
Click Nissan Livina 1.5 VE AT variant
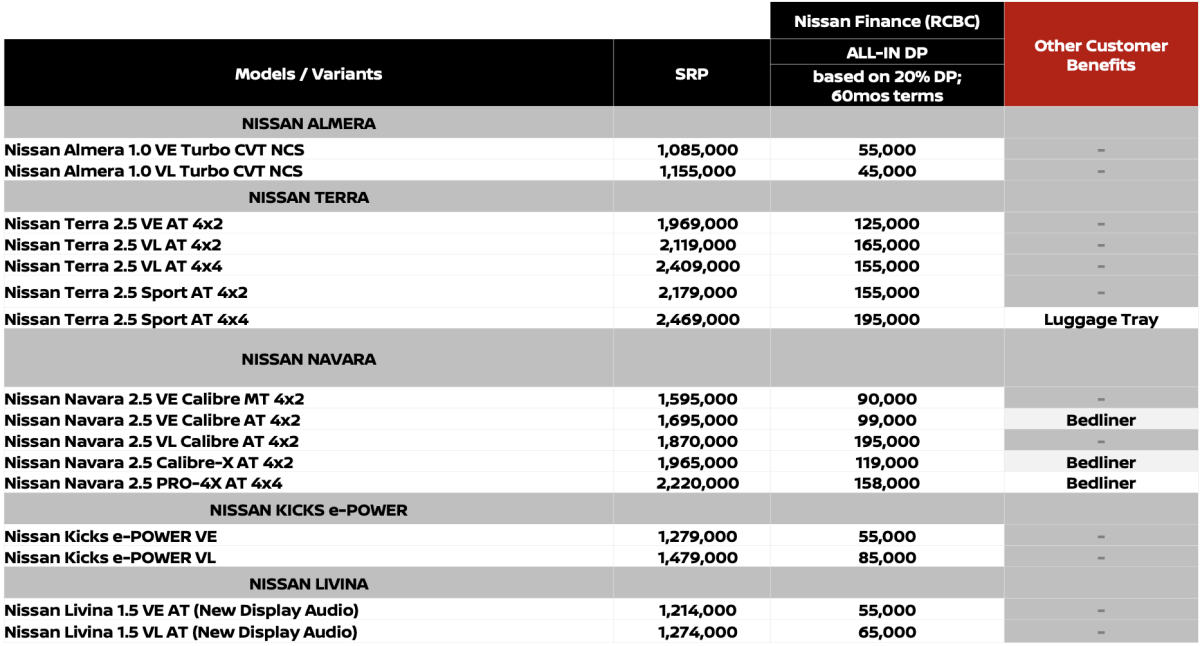coord(181,610)
